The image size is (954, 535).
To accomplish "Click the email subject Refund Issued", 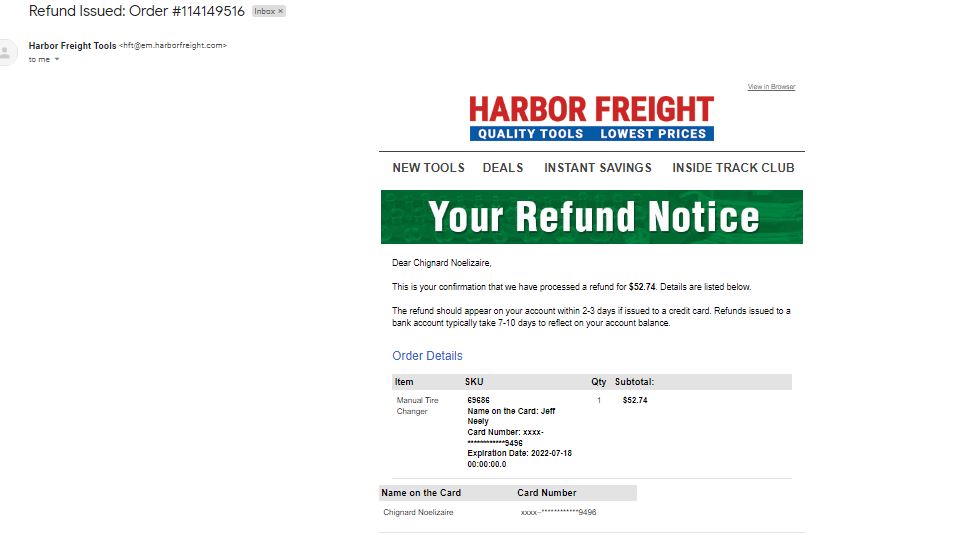I will [137, 12].
